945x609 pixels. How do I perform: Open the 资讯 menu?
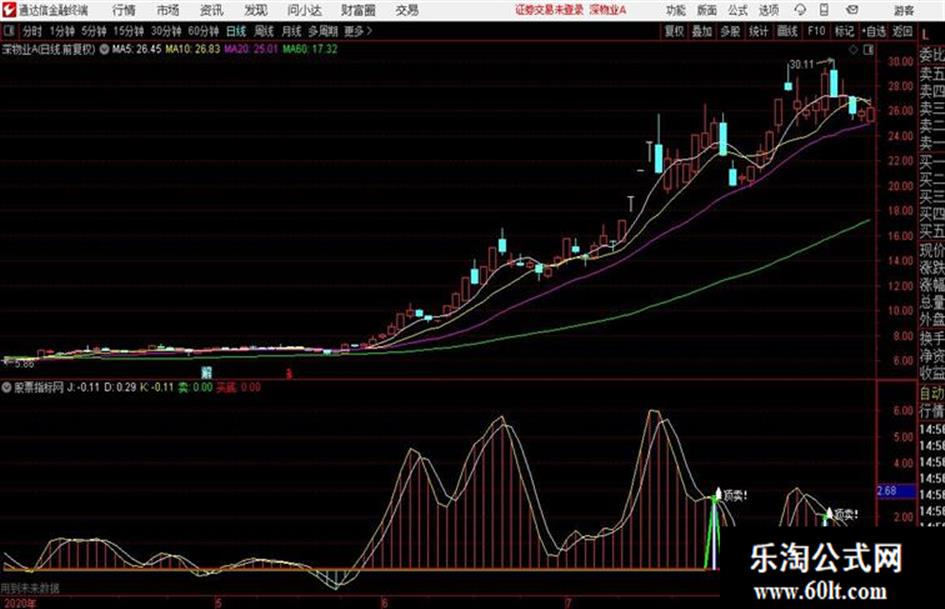pos(212,10)
